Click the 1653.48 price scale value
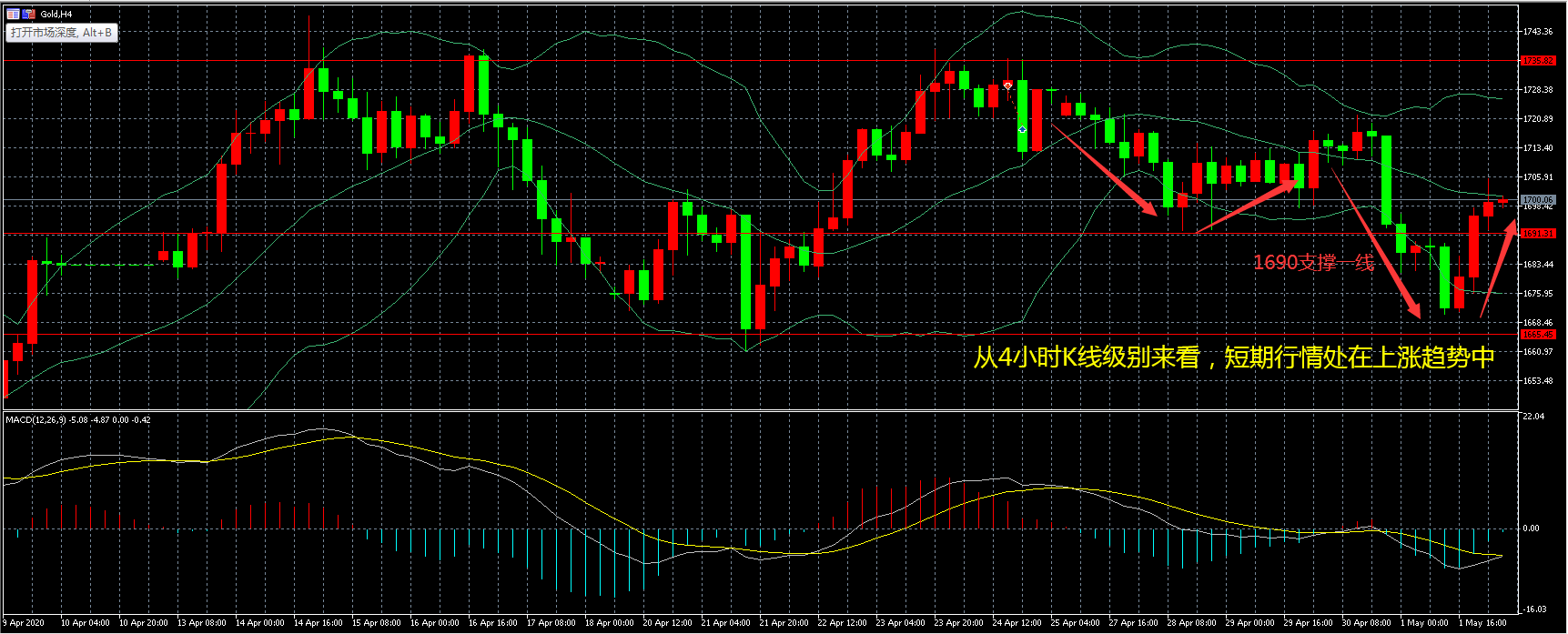 (x=1537, y=380)
